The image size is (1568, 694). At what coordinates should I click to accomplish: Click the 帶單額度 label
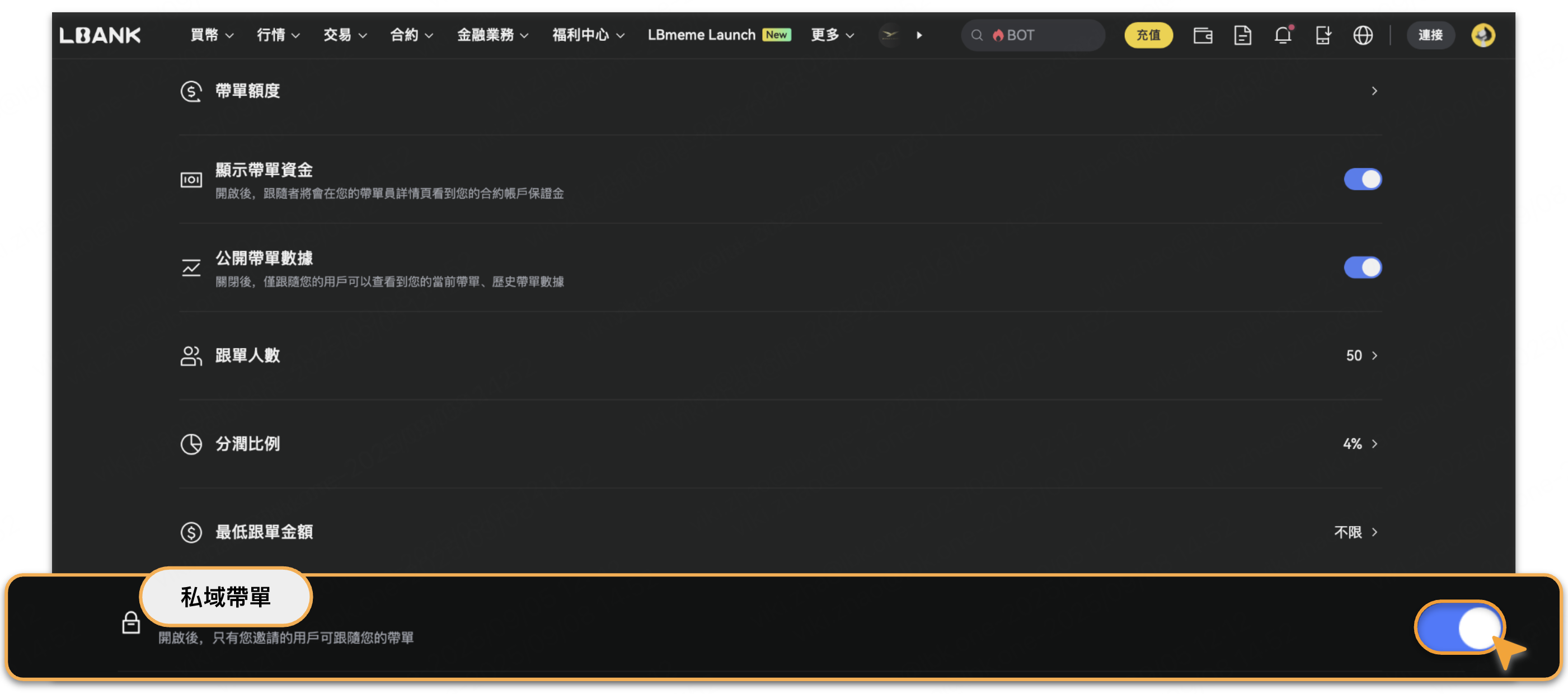(x=248, y=91)
